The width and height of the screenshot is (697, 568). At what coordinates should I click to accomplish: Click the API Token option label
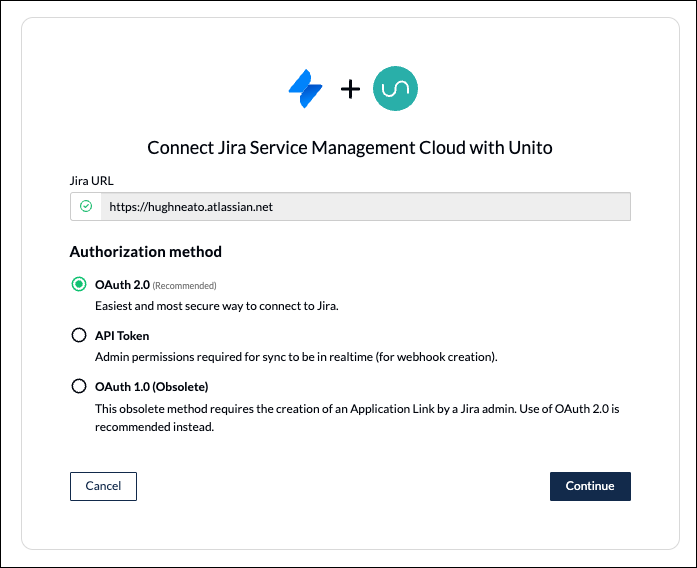(x=122, y=336)
